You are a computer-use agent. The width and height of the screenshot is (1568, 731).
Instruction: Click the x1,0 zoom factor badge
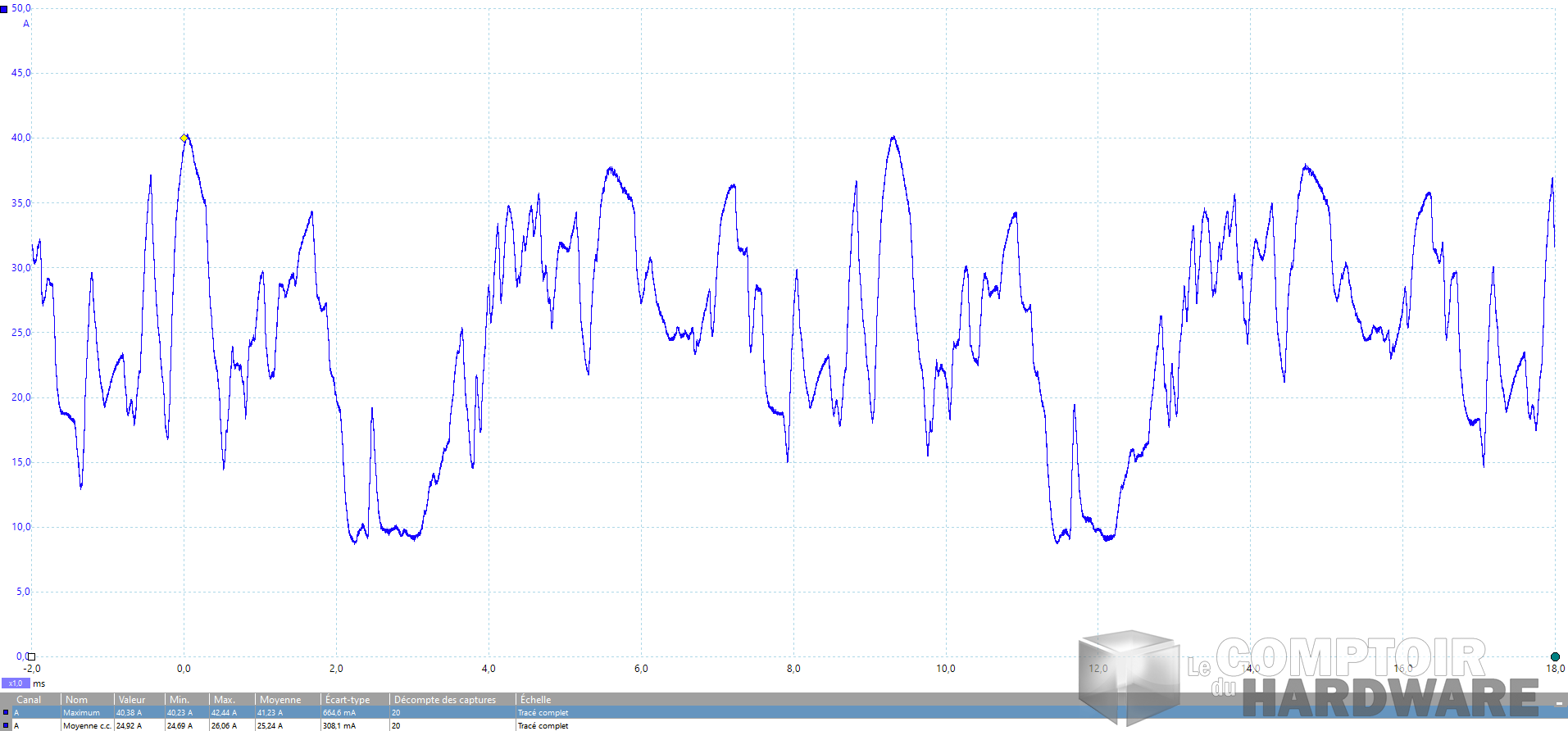[16, 683]
